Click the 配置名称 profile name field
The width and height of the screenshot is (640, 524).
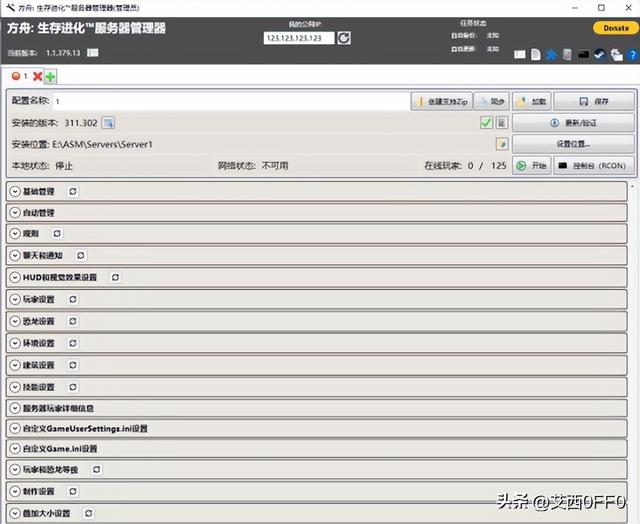point(230,101)
